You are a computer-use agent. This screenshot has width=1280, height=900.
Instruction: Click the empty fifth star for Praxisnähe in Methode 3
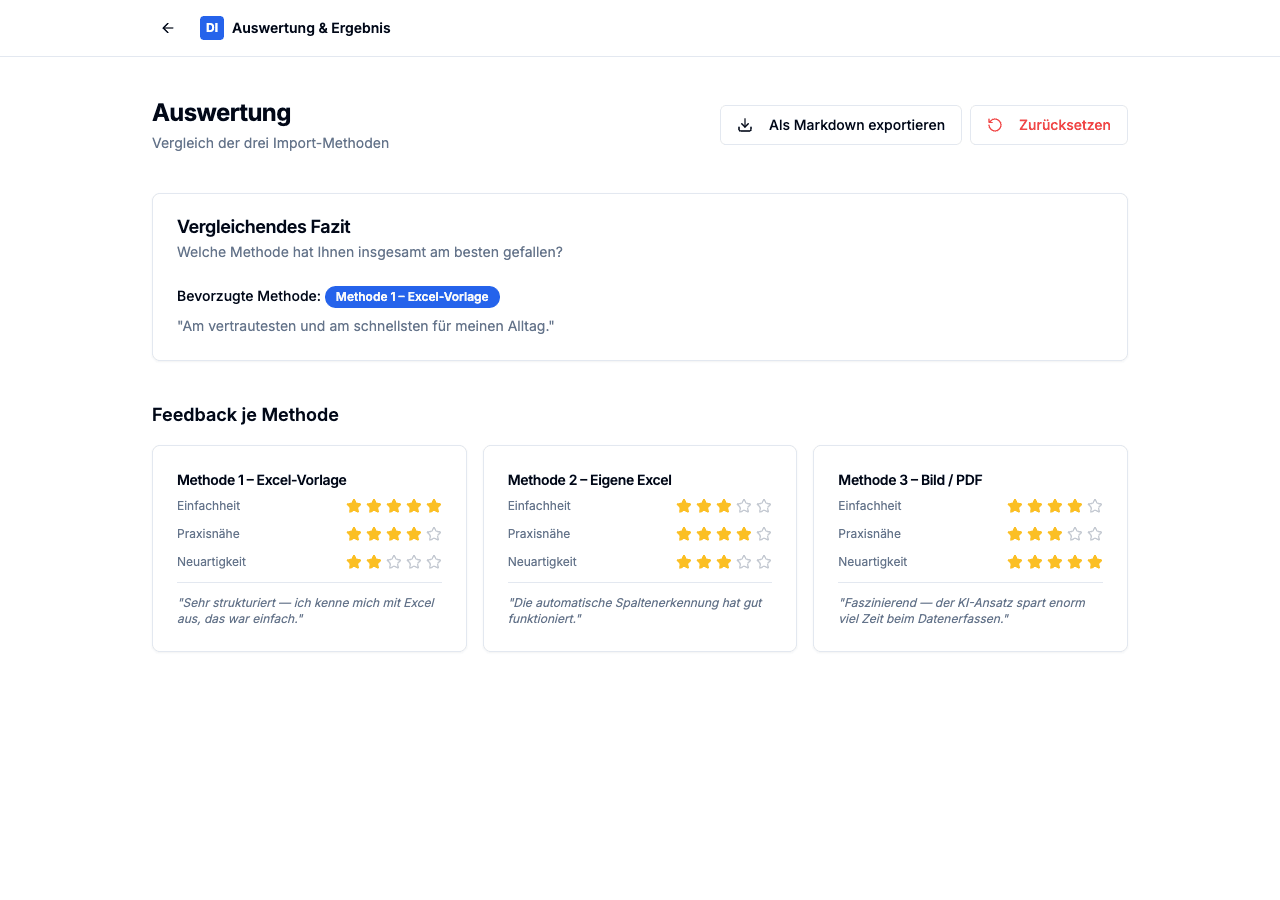[x=1096, y=534]
